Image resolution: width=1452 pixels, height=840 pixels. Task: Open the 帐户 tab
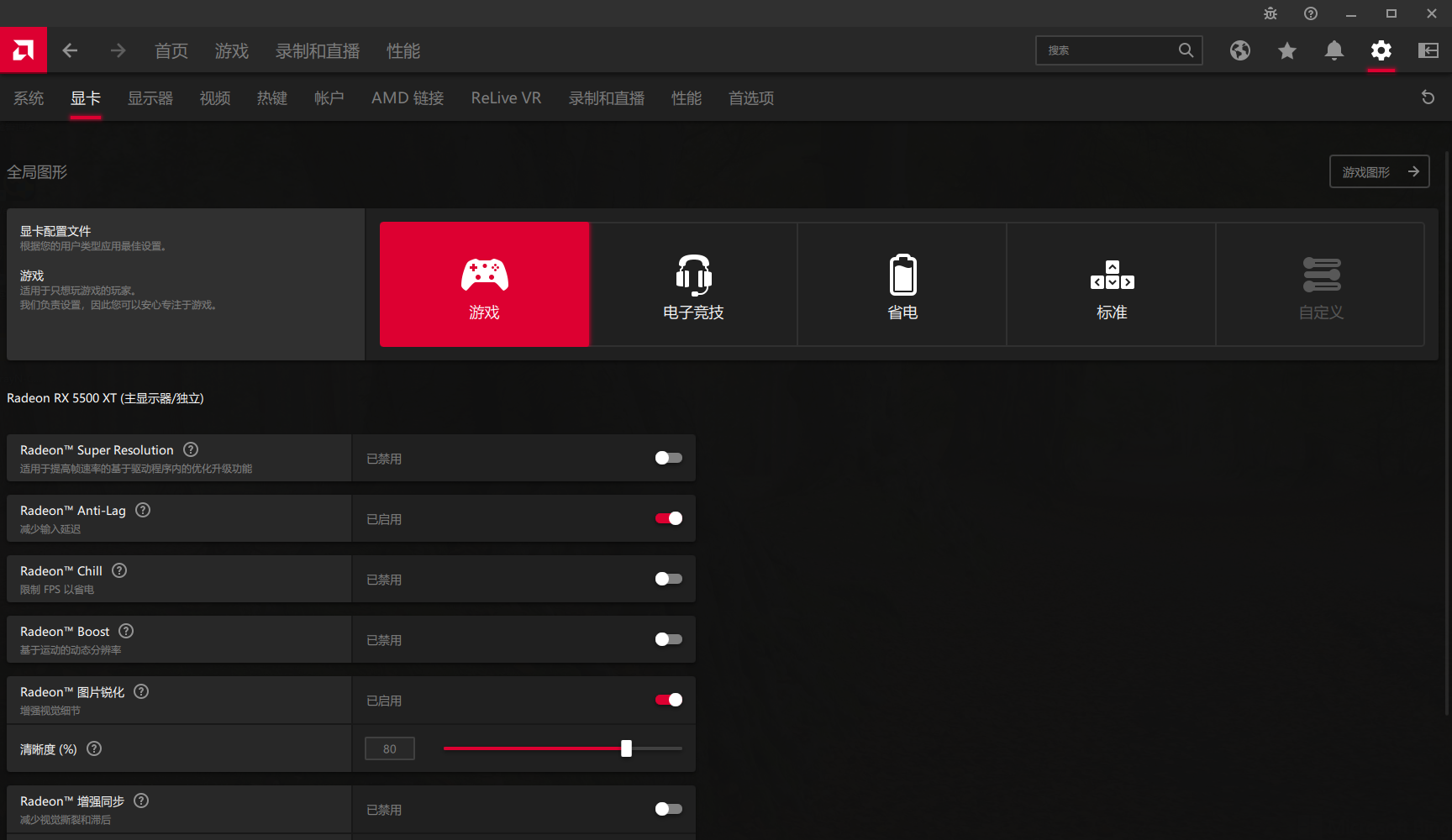[x=329, y=98]
